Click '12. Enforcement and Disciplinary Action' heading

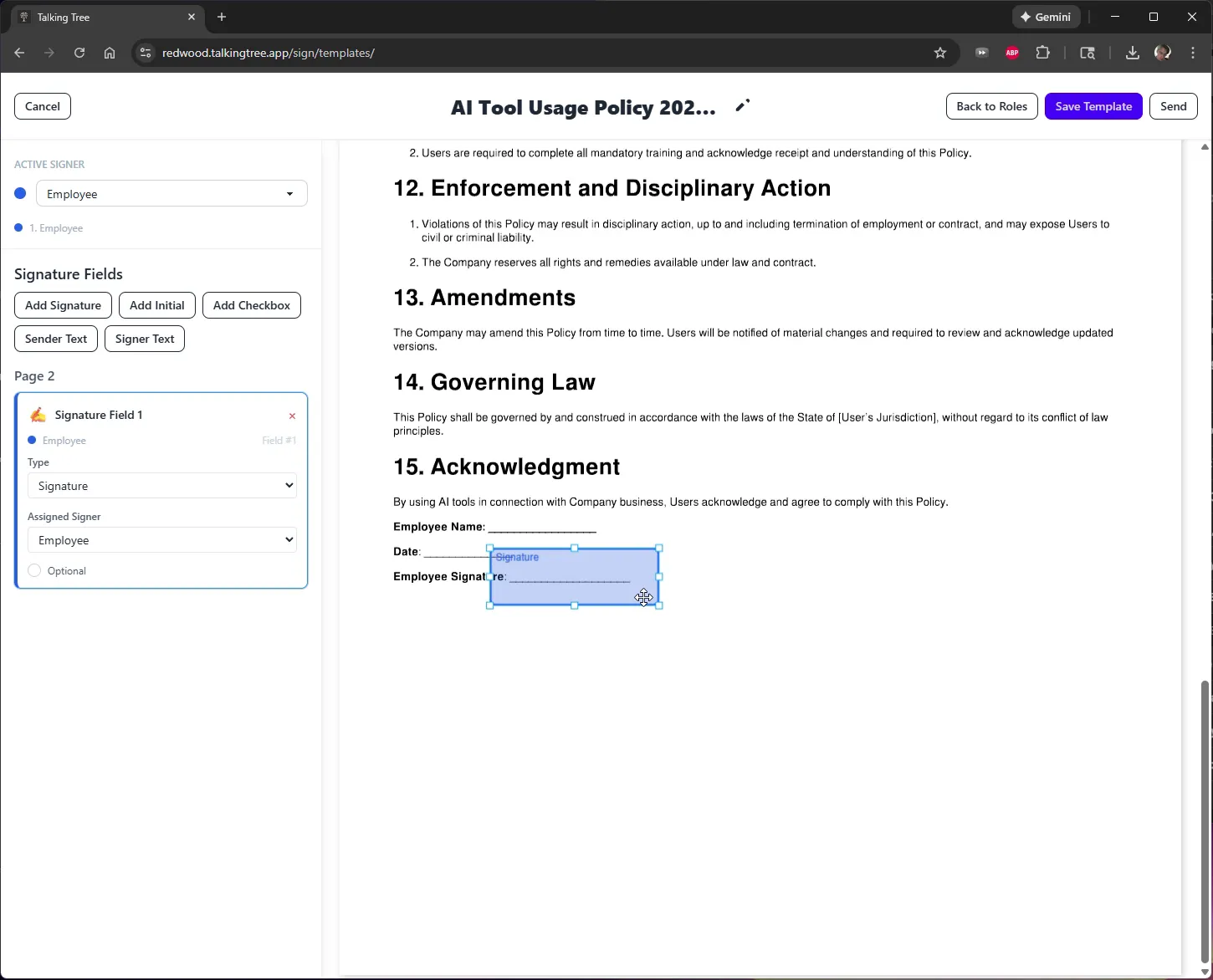[612, 188]
